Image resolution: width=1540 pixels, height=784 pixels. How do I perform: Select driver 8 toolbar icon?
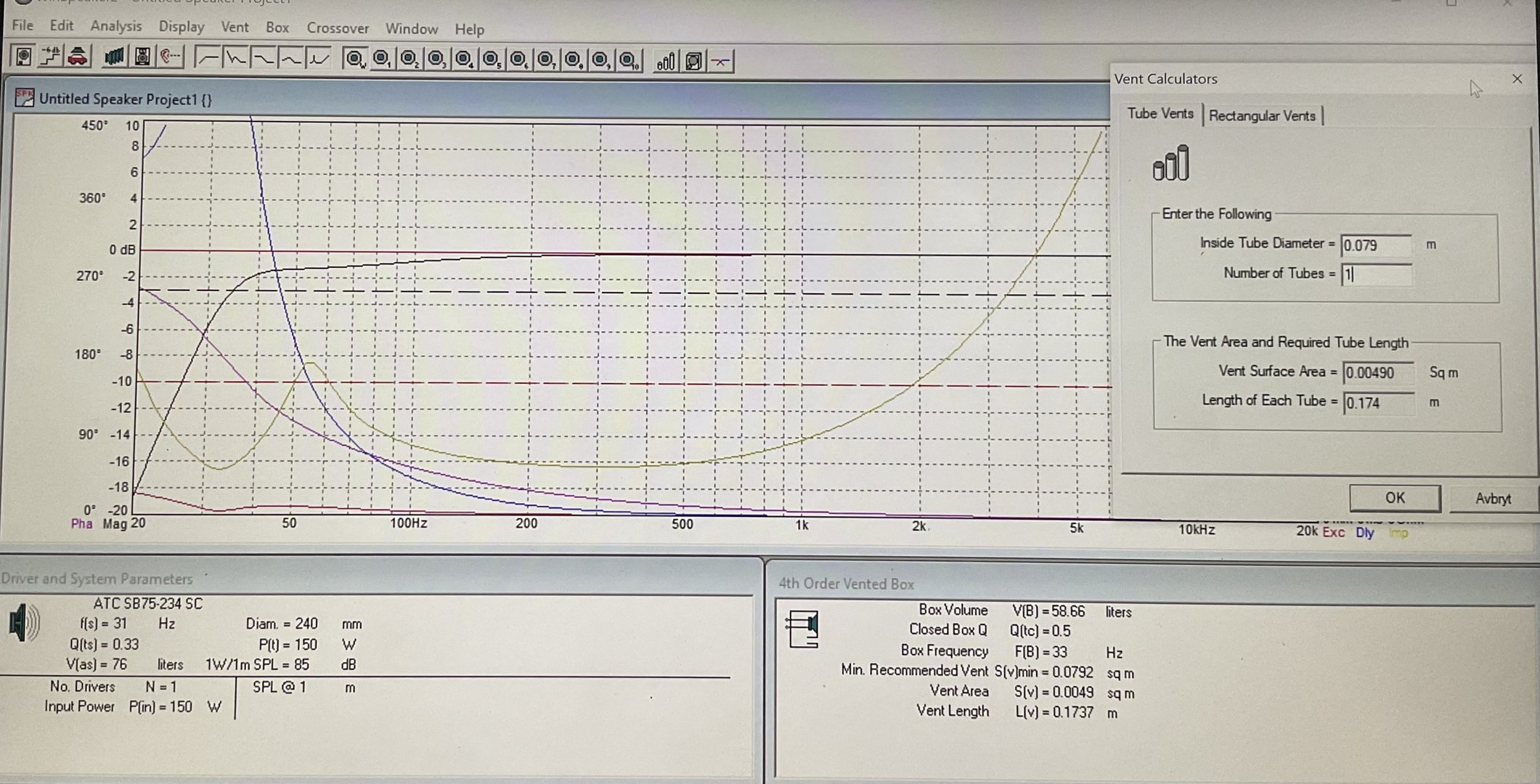tap(574, 60)
